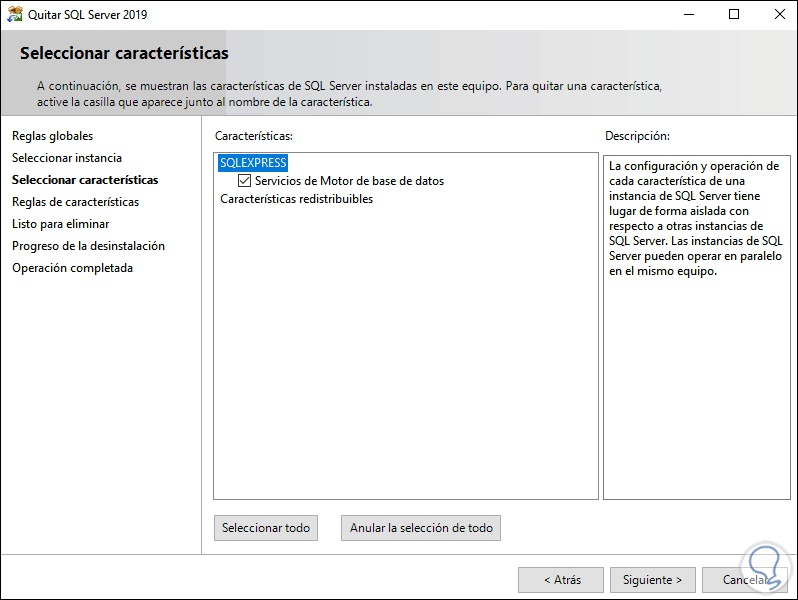Cancel the uninstall wizard
Screen dimensions: 798x600
tap(744, 580)
